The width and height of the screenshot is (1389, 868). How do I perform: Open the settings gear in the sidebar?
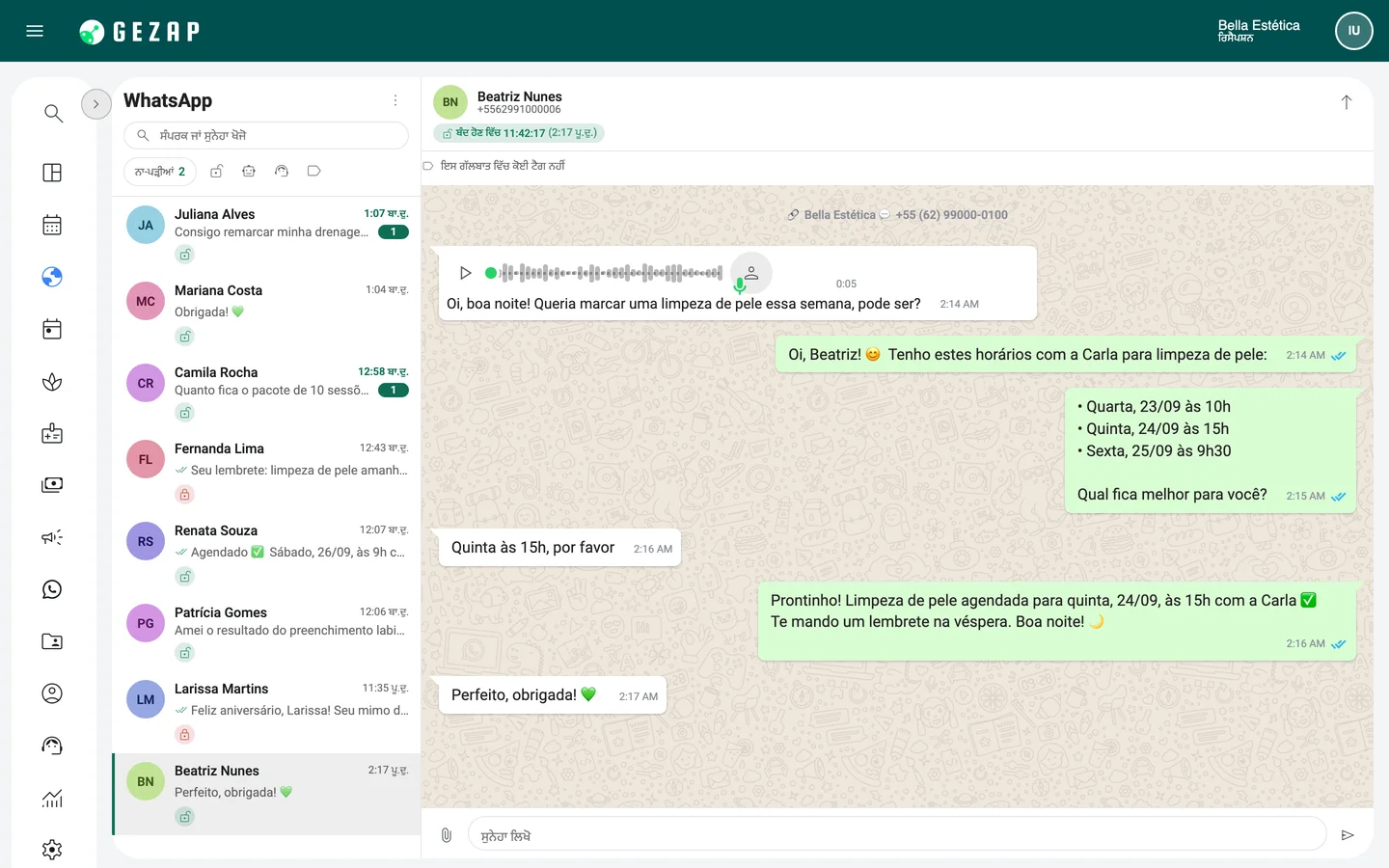(52, 850)
